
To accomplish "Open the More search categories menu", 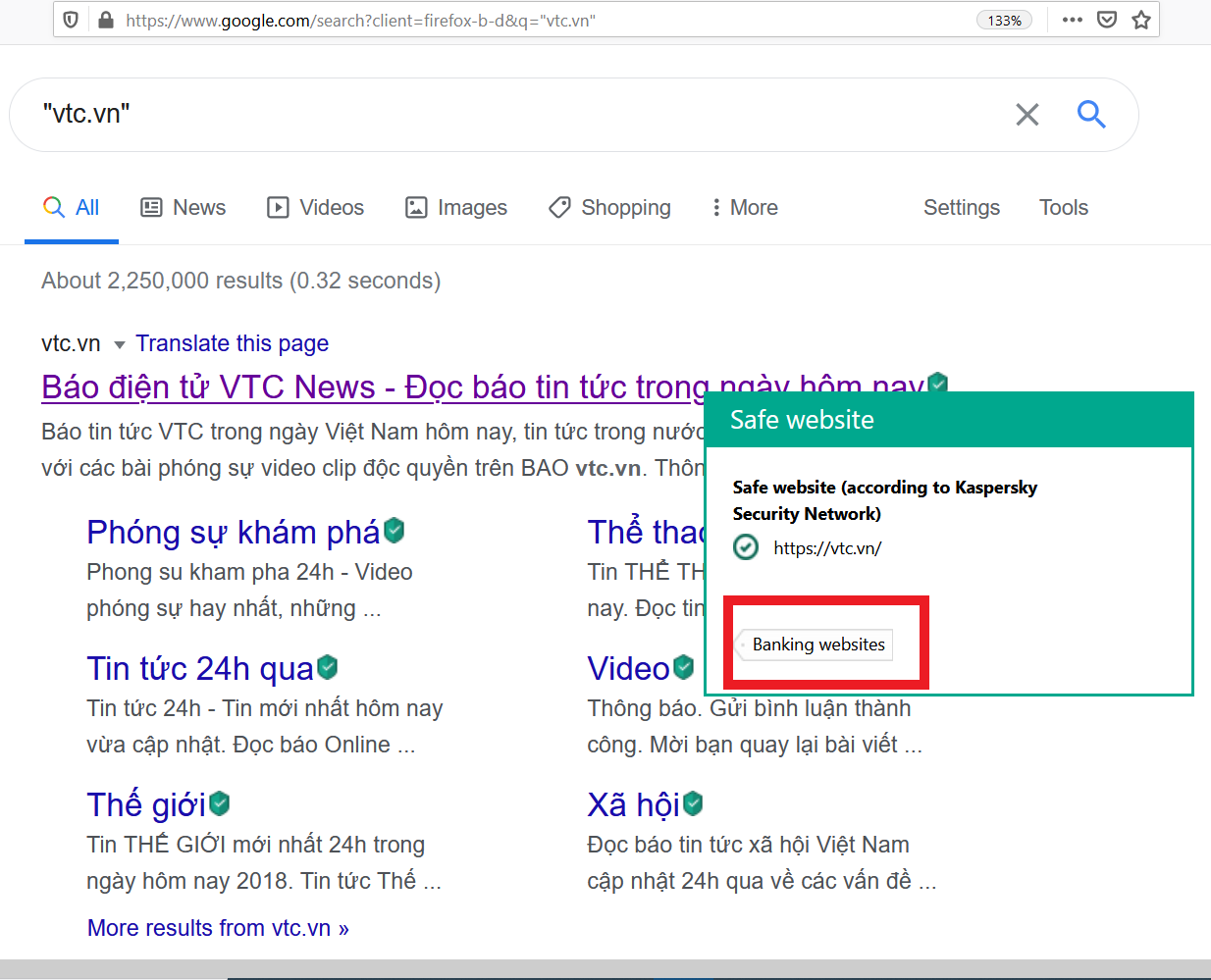I will pos(745,208).
